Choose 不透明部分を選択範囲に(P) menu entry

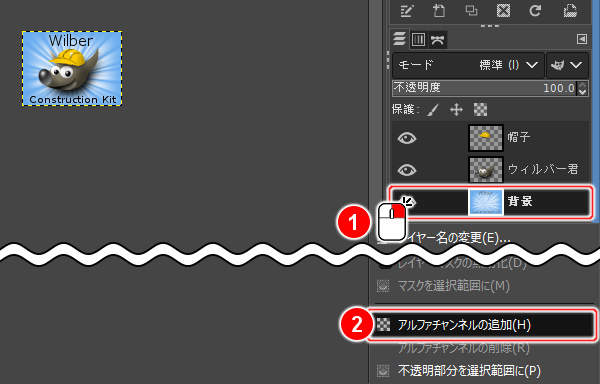click(x=469, y=370)
